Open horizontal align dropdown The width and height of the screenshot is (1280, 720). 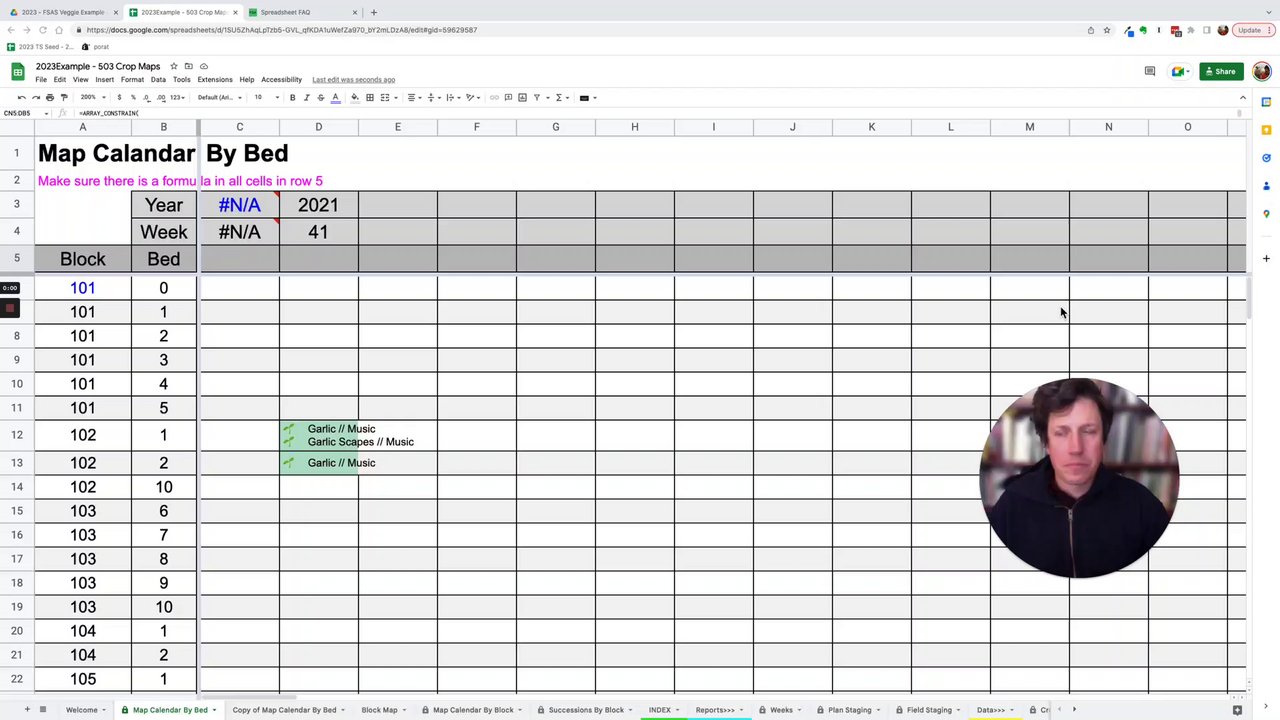coord(414,97)
